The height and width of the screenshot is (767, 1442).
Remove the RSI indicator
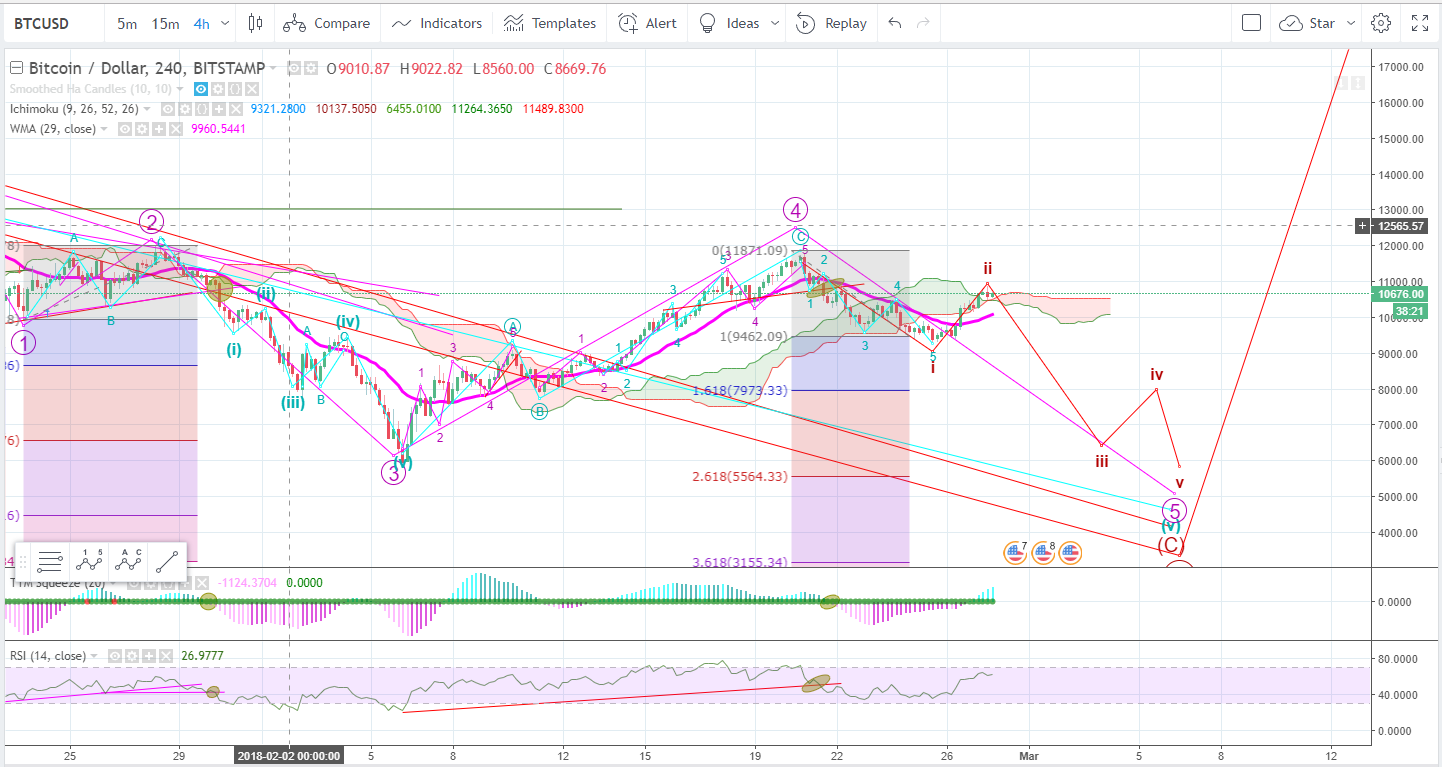tap(166, 656)
